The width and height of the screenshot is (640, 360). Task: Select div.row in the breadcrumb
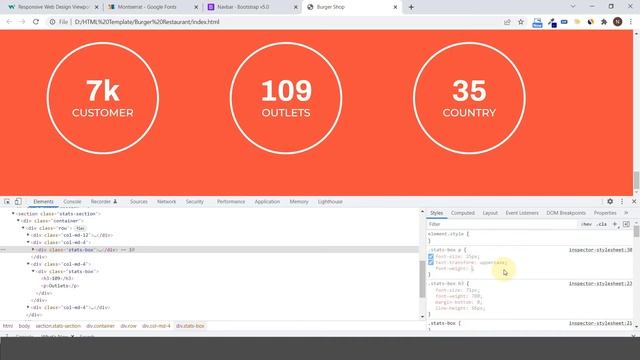point(129,326)
